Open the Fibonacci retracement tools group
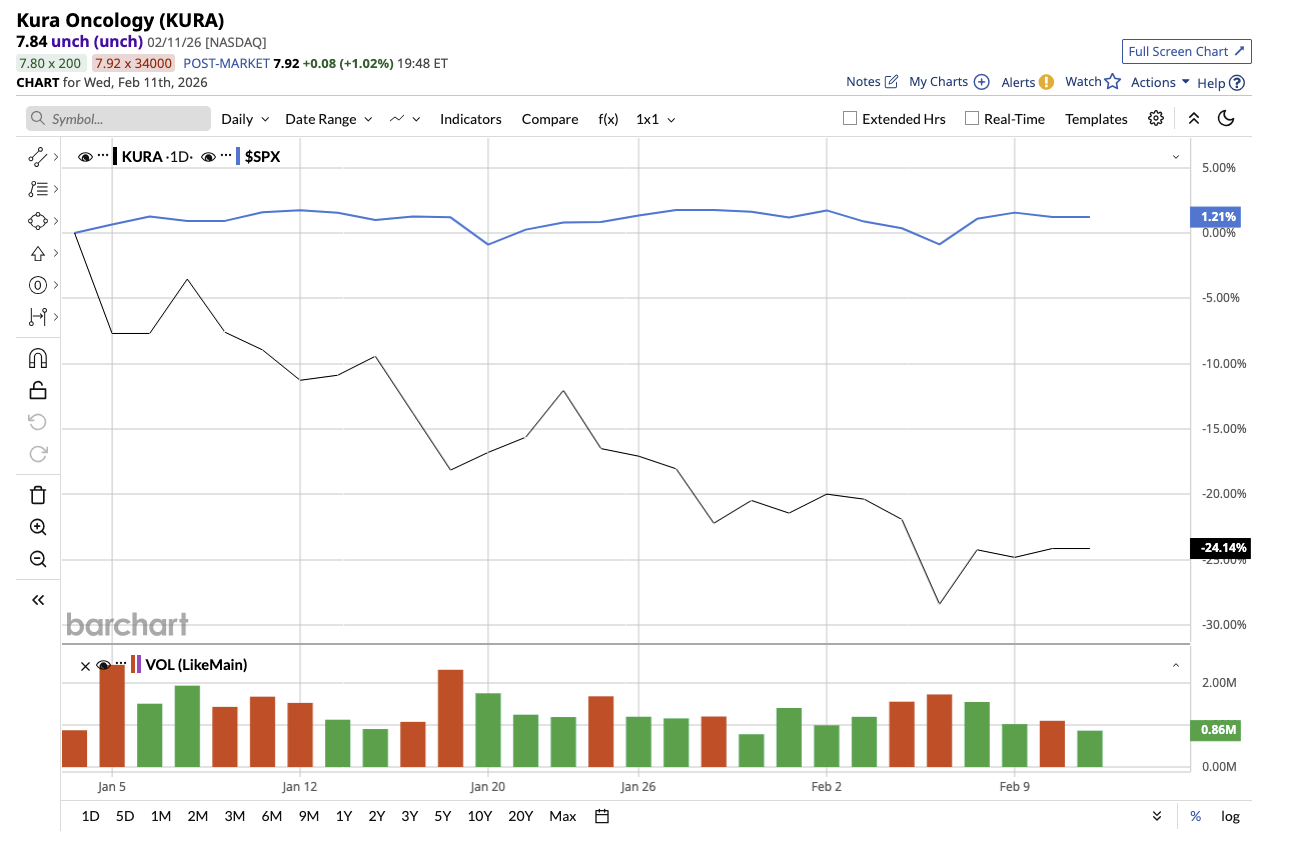The image size is (1304, 862). coord(38,188)
